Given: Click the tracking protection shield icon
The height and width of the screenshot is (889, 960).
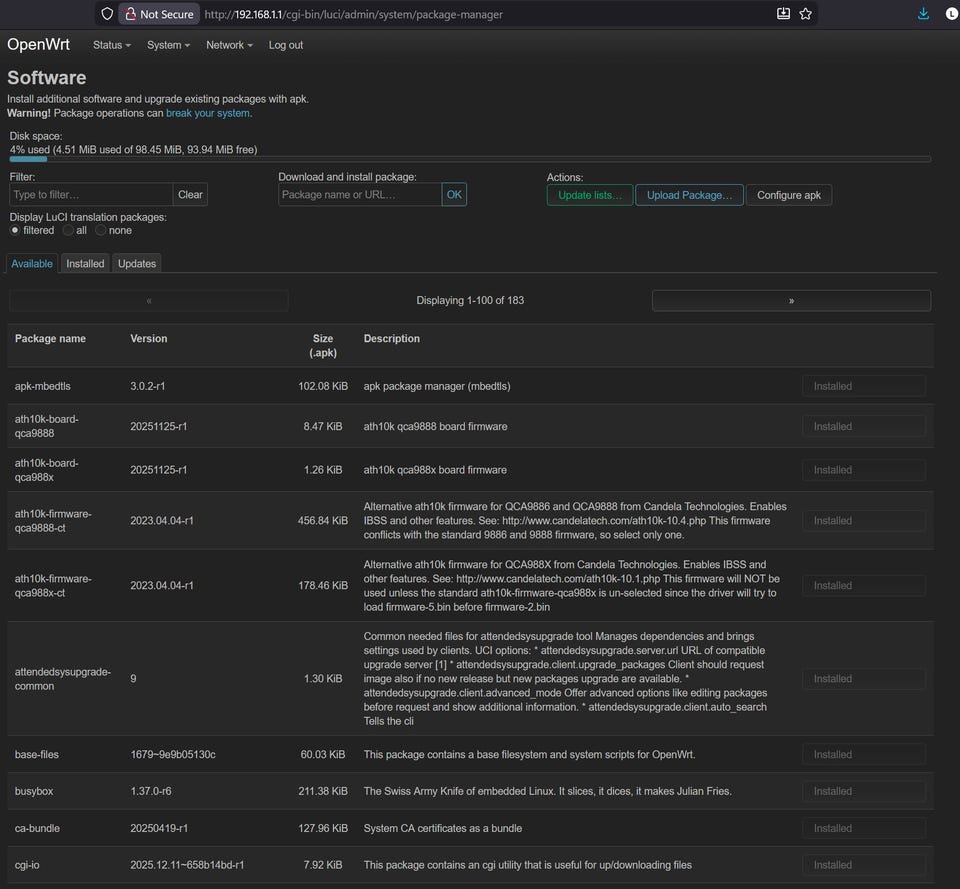Looking at the screenshot, I should [108, 14].
